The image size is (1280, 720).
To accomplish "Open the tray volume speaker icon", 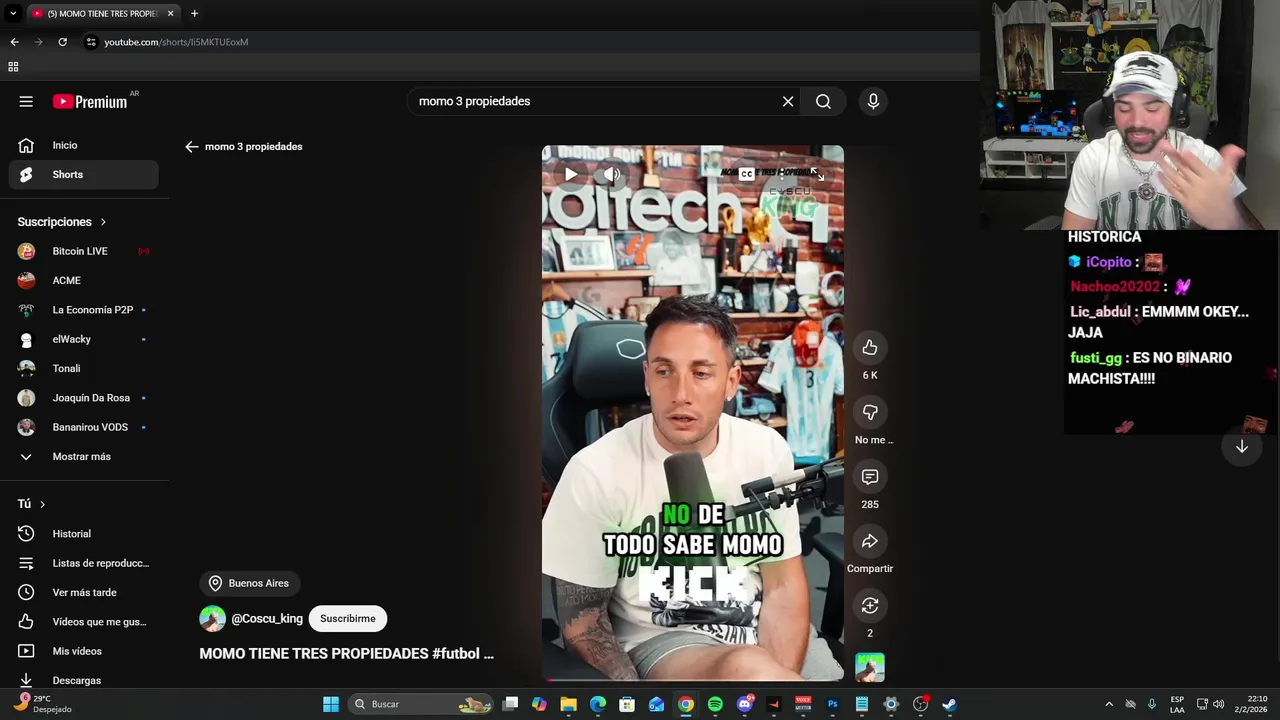I will point(1218,704).
